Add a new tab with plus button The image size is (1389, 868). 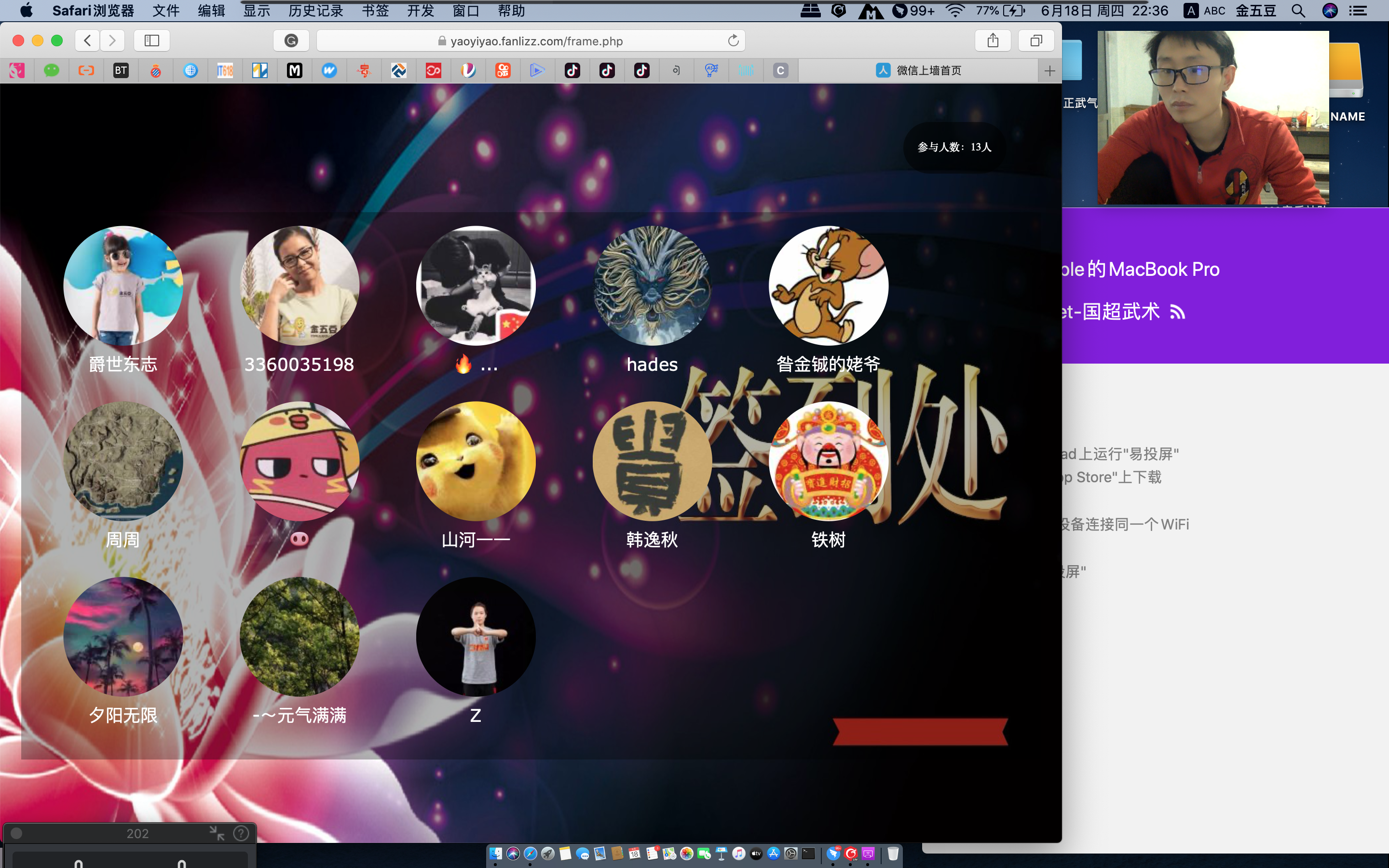[1049, 70]
